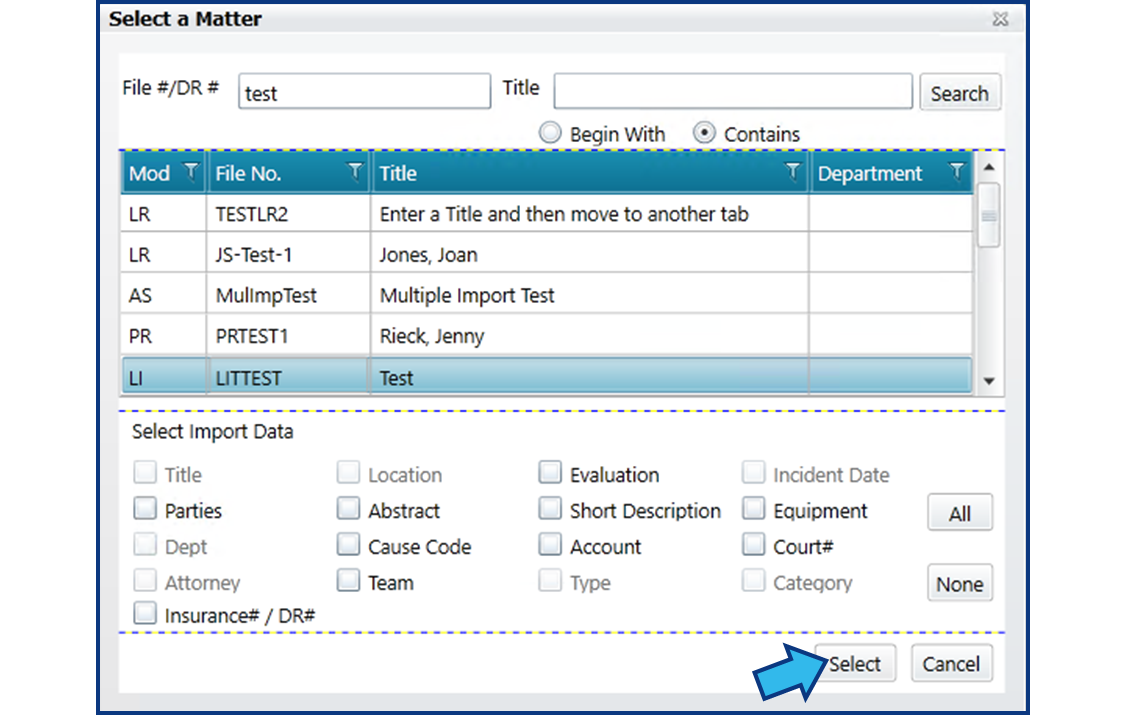Open the Title column filter

(x=792, y=172)
